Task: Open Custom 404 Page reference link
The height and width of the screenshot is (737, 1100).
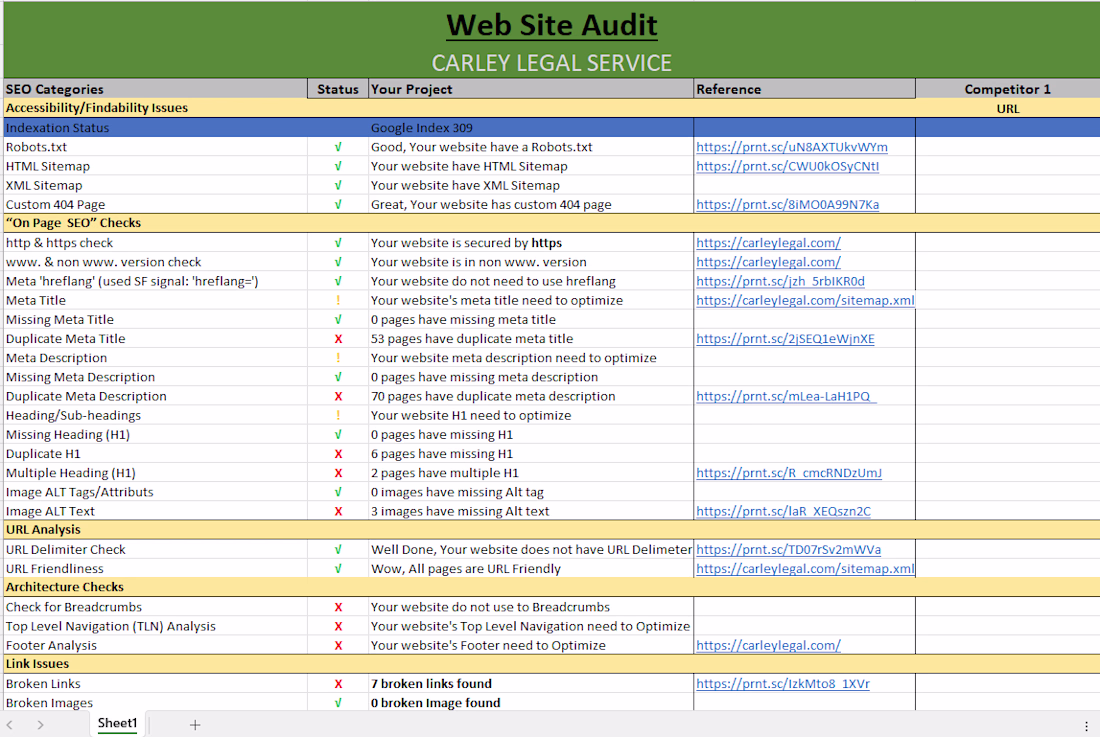Action: (x=787, y=205)
